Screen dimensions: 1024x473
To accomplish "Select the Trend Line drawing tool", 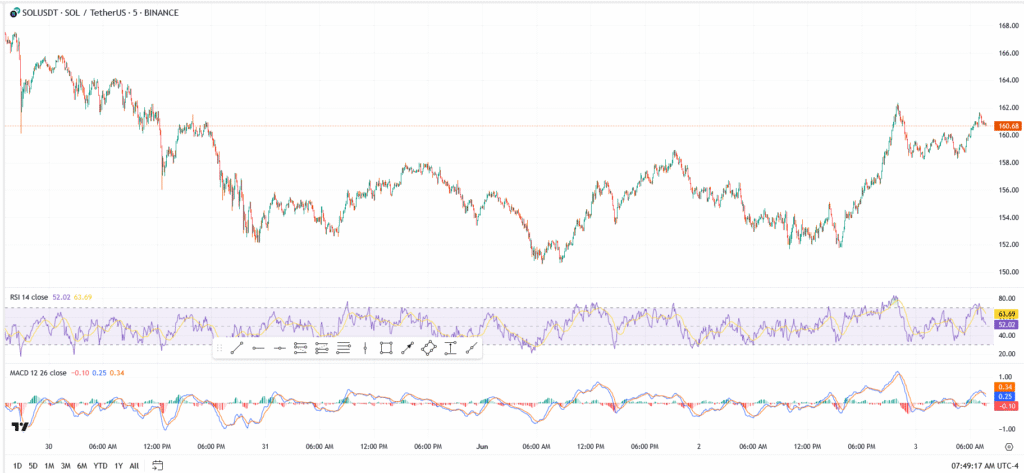I will pyautogui.click(x=237, y=348).
